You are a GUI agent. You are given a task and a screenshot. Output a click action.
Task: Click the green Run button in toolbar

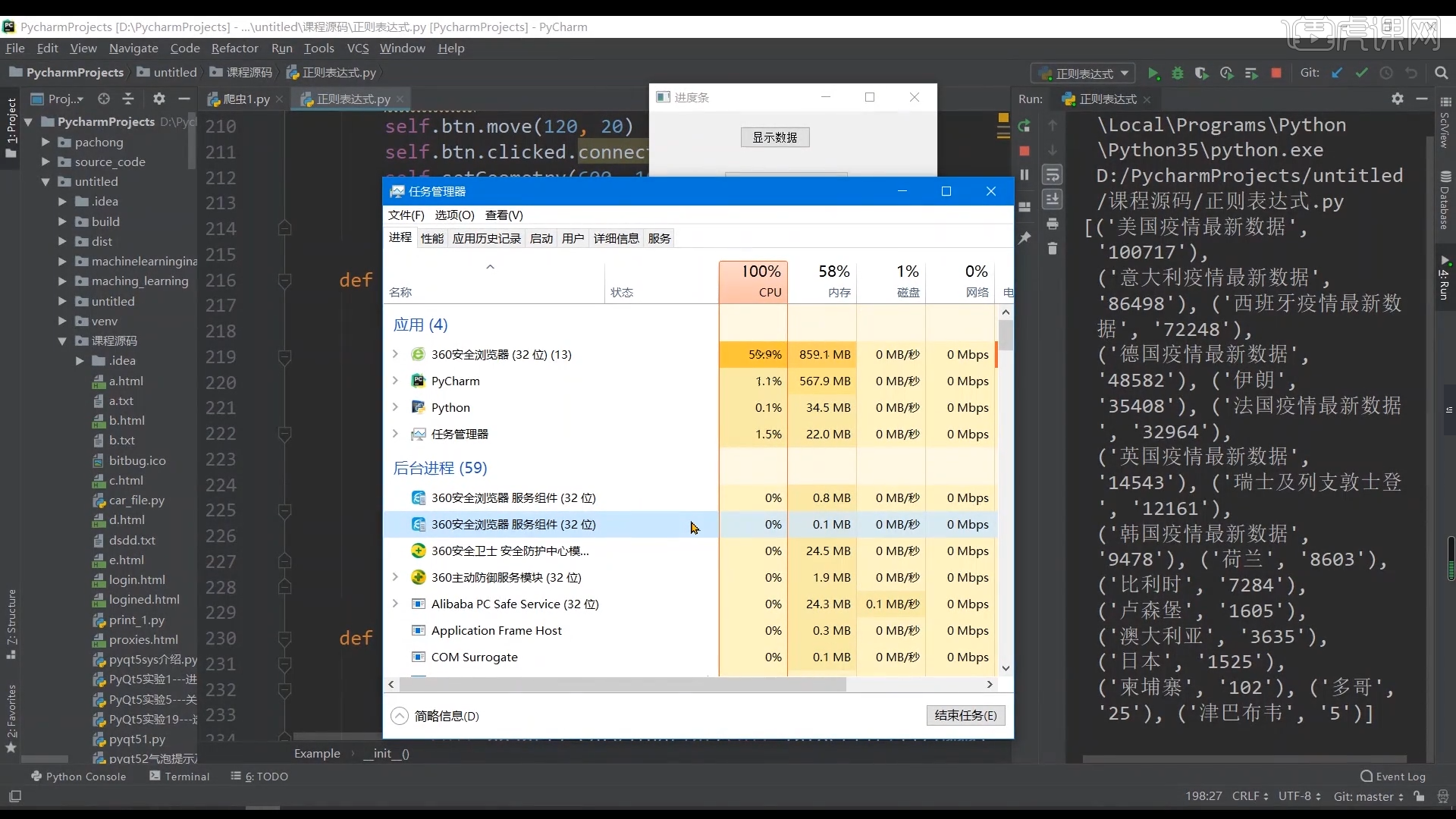tap(1153, 74)
